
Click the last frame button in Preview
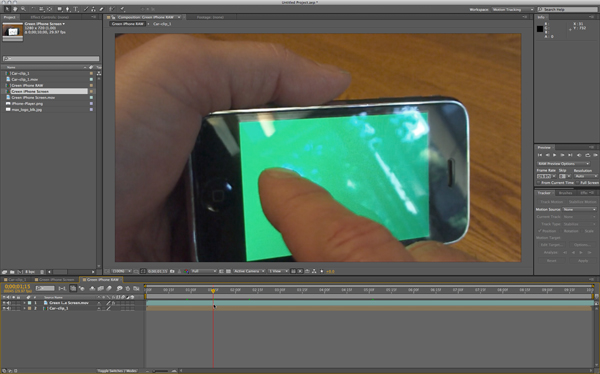point(570,155)
